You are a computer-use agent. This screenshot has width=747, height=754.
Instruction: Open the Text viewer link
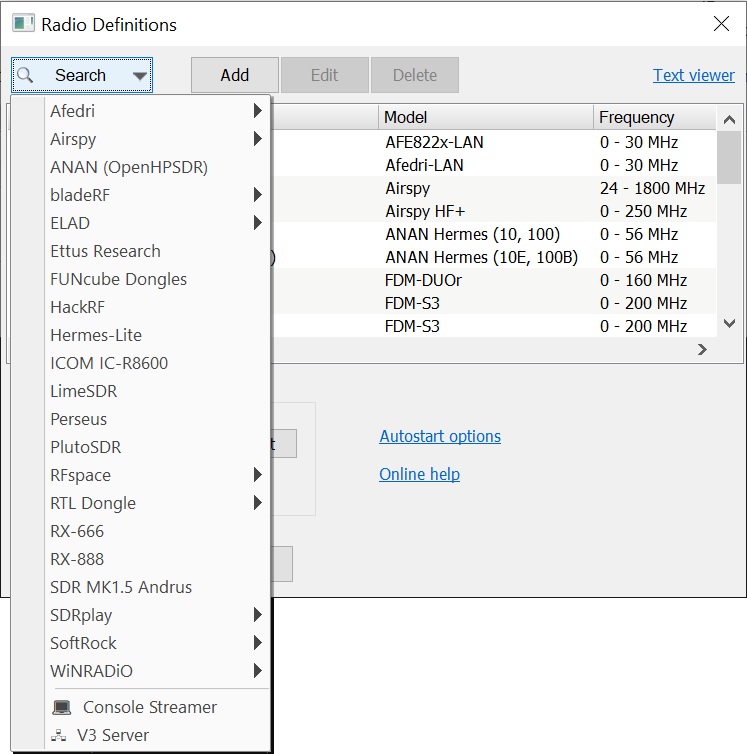[693, 75]
